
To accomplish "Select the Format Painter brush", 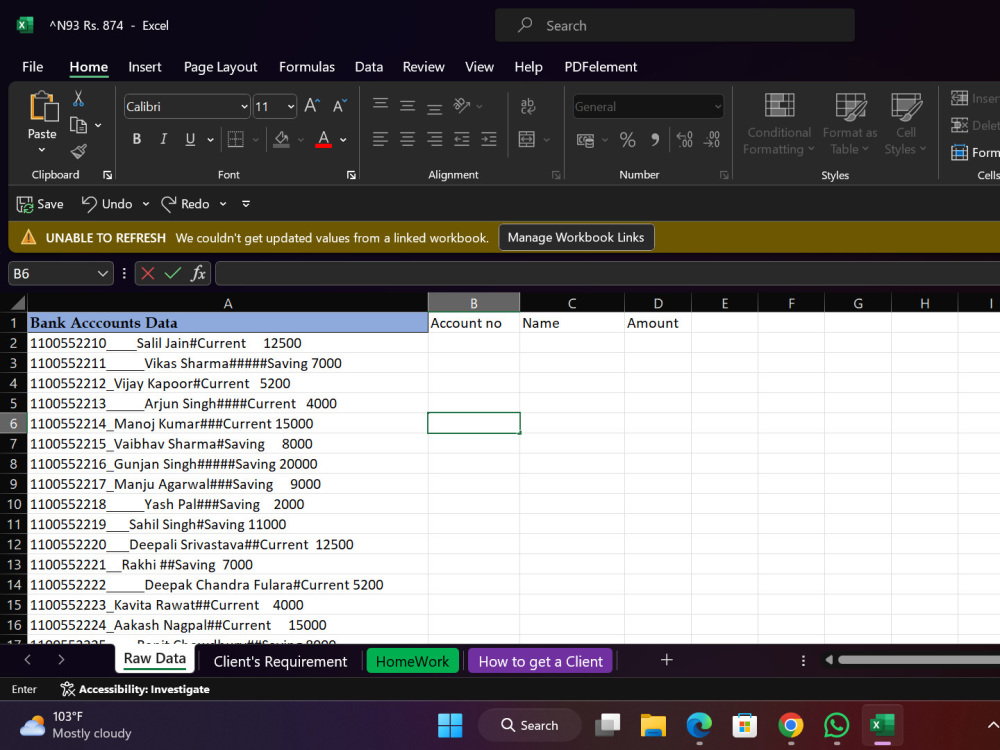I will point(78,151).
